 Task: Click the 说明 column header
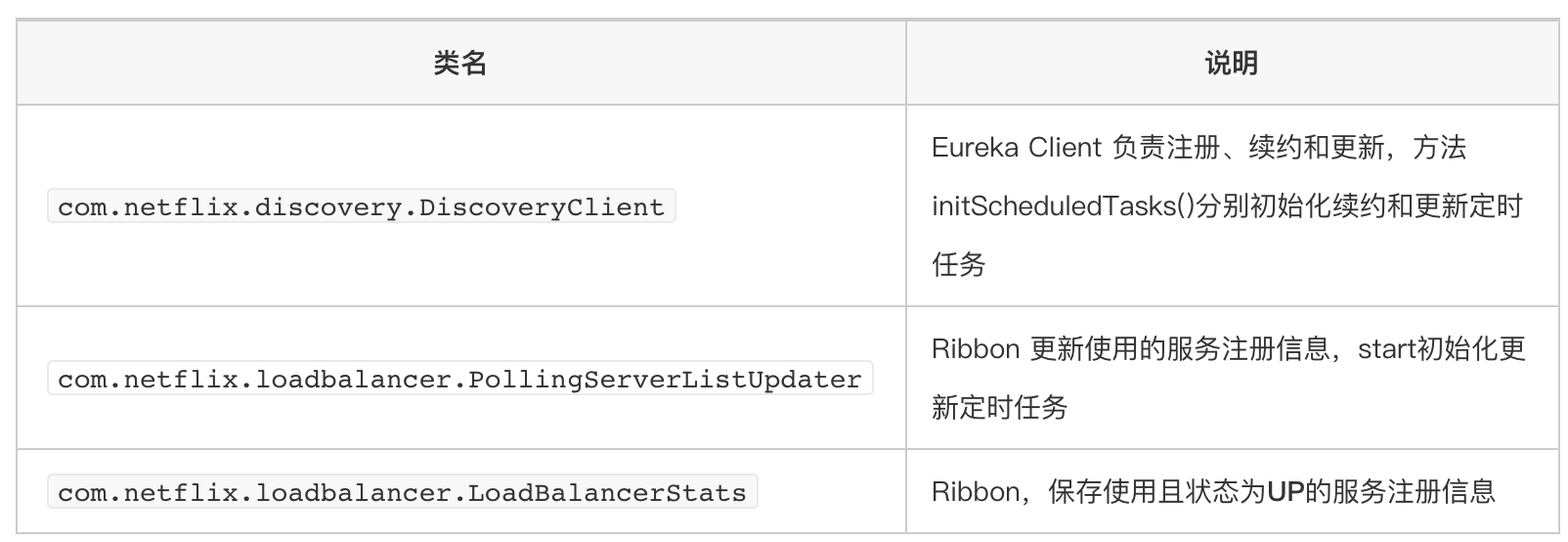1231,64
